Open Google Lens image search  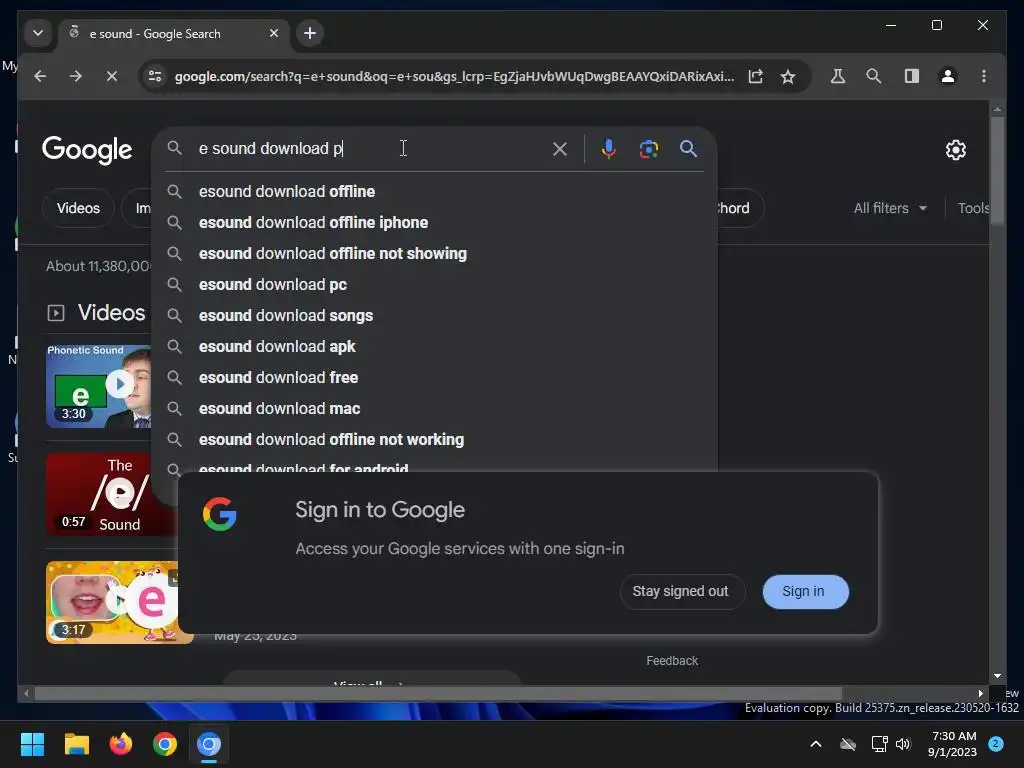point(648,149)
